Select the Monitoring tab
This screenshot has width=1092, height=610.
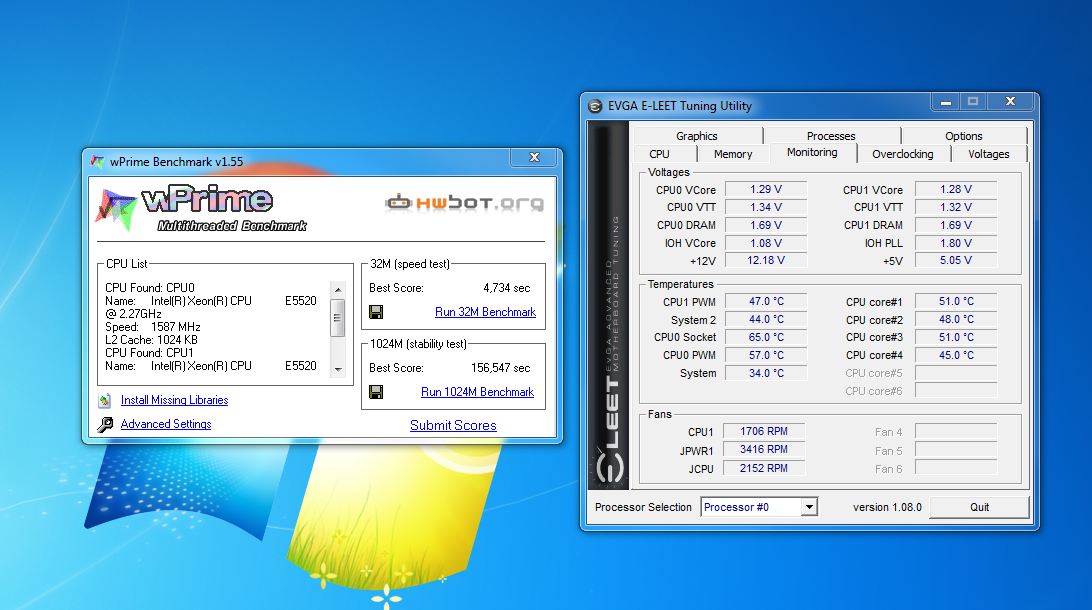[812, 152]
